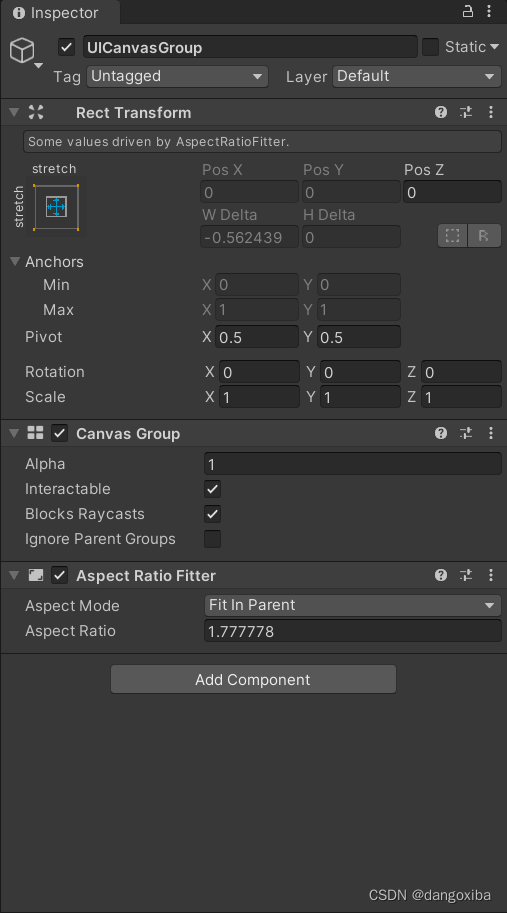Open Canvas Group help reference
Viewport: 507px width, 913px height.
[441, 433]
